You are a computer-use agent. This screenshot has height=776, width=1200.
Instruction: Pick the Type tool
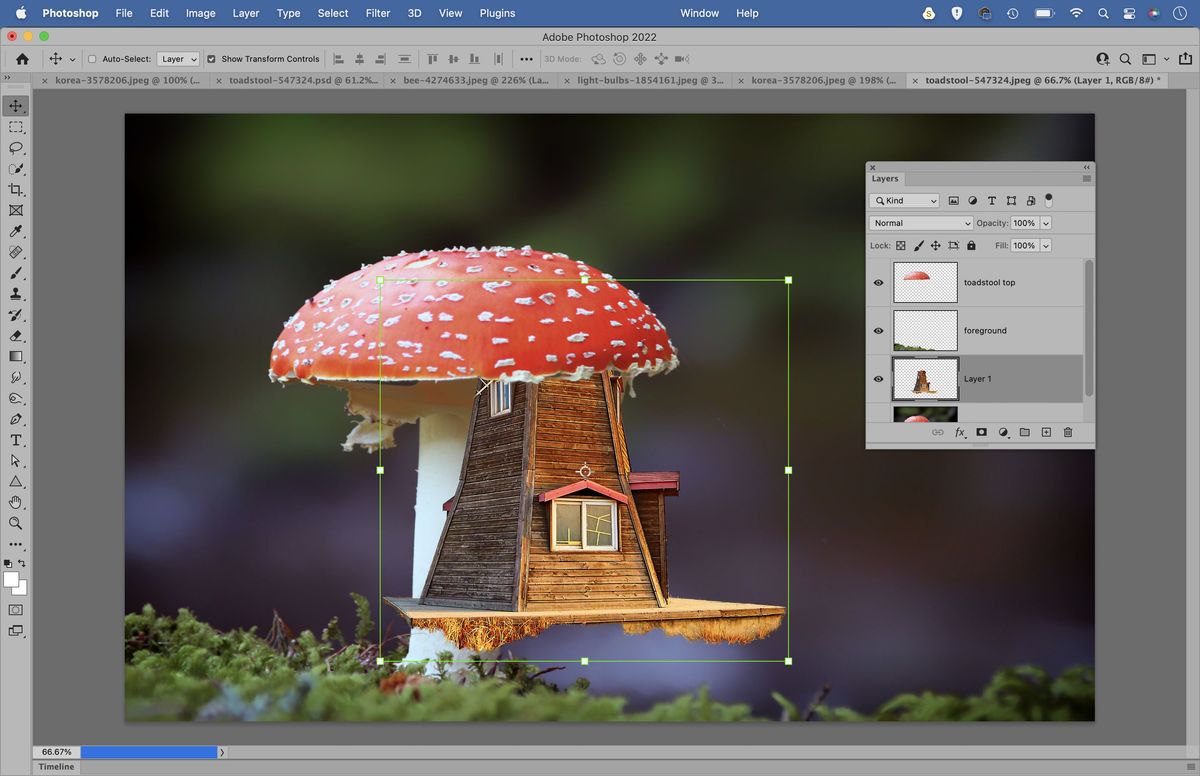click(15, 440)
